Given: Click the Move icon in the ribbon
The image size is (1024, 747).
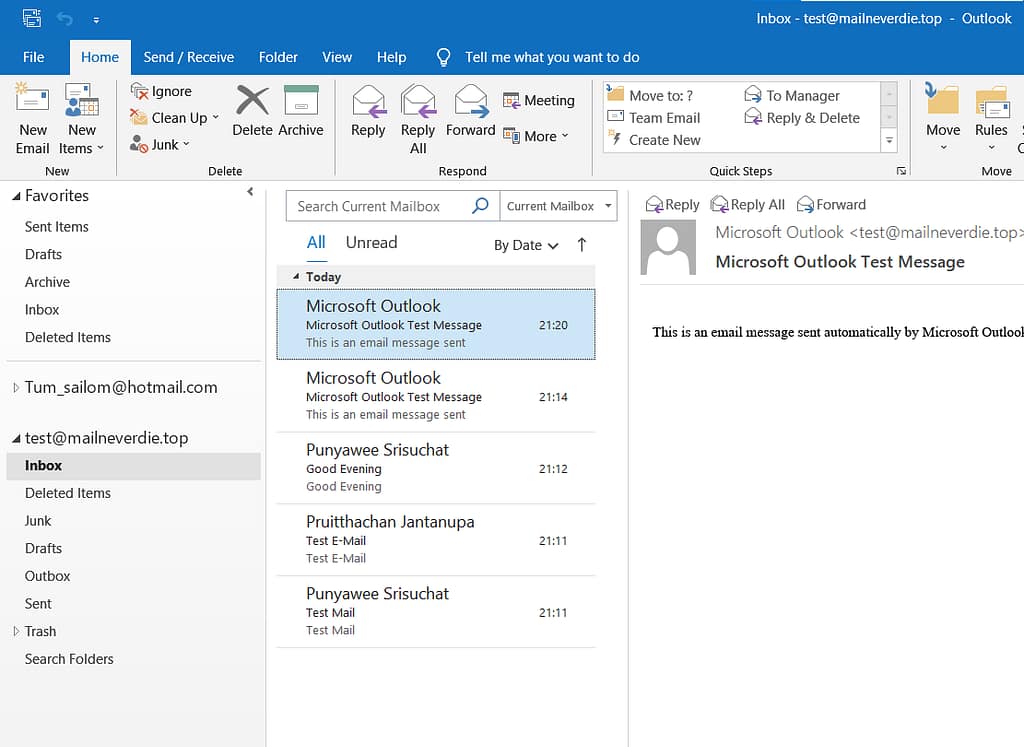Looking at the screenshot, I should pyautogui.click(x=942, y=113).
